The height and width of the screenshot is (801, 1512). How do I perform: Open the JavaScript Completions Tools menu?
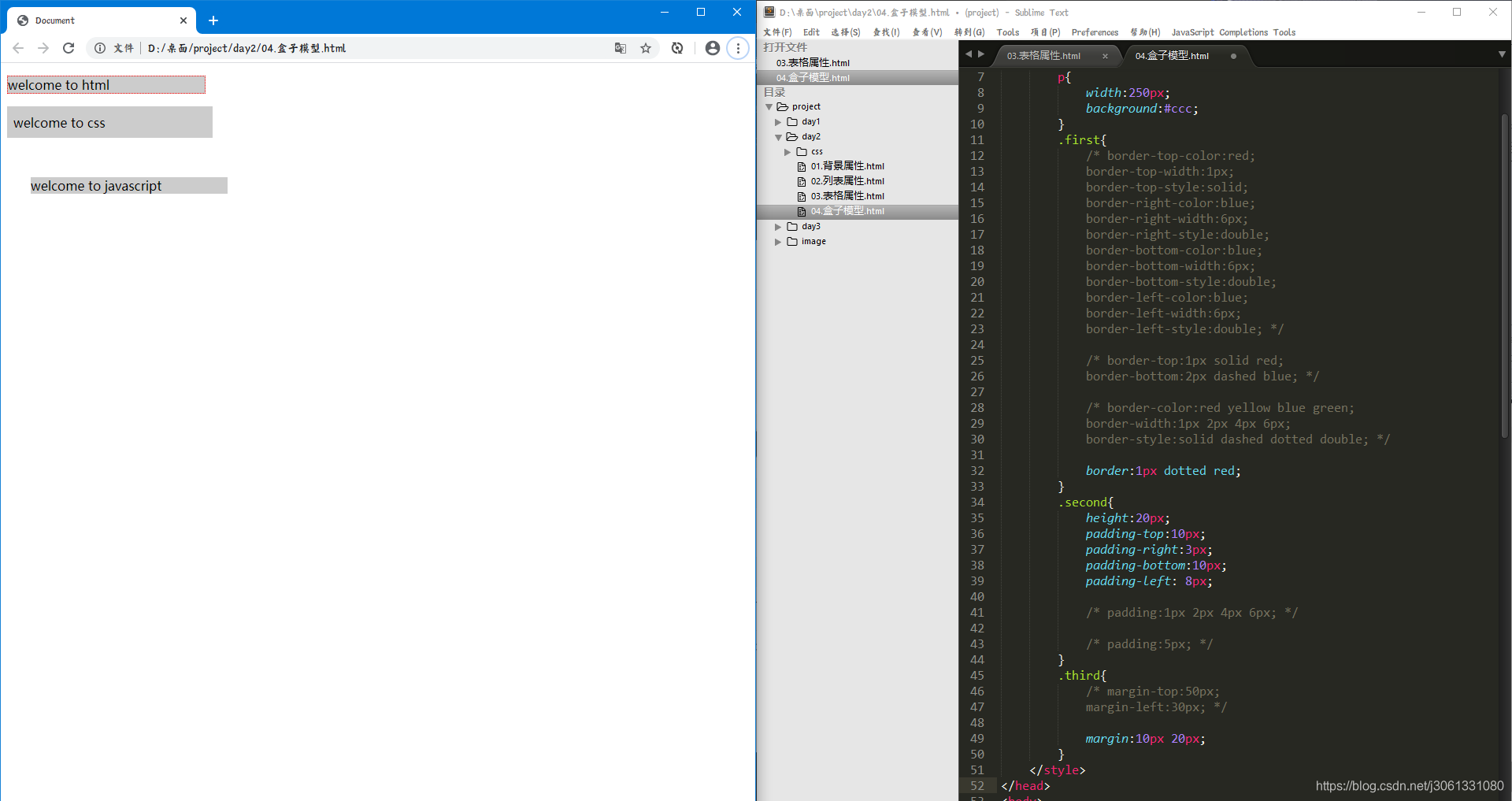pos(1233,32)
